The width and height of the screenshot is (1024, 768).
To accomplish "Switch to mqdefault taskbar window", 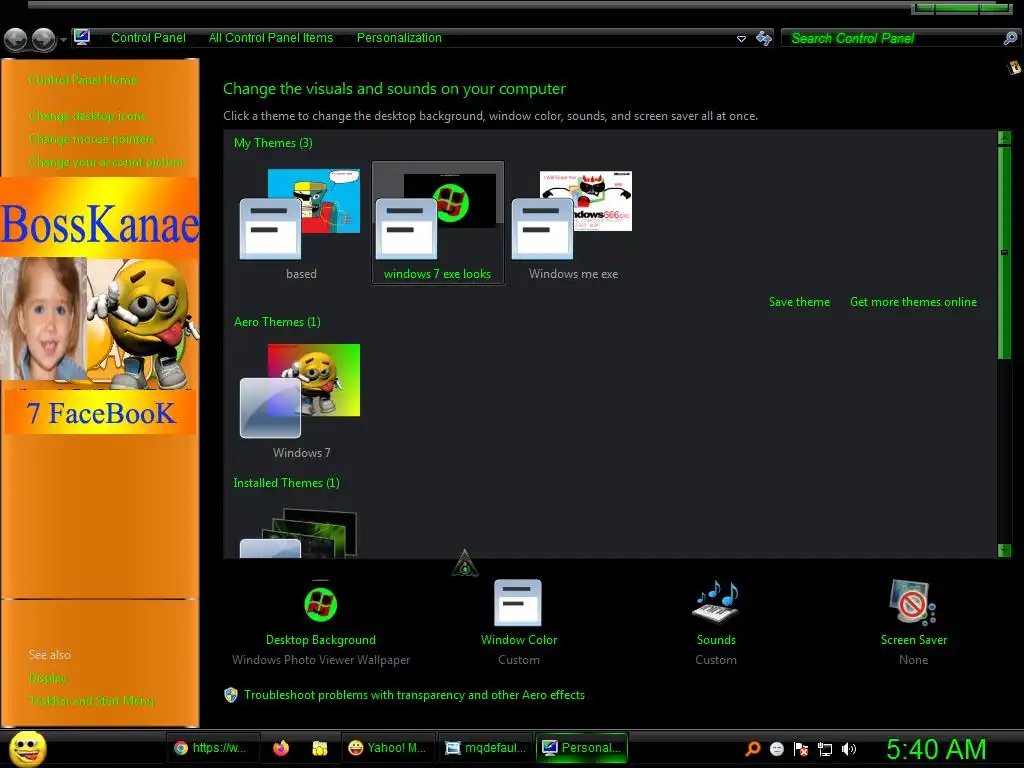I will click(486, 748).
